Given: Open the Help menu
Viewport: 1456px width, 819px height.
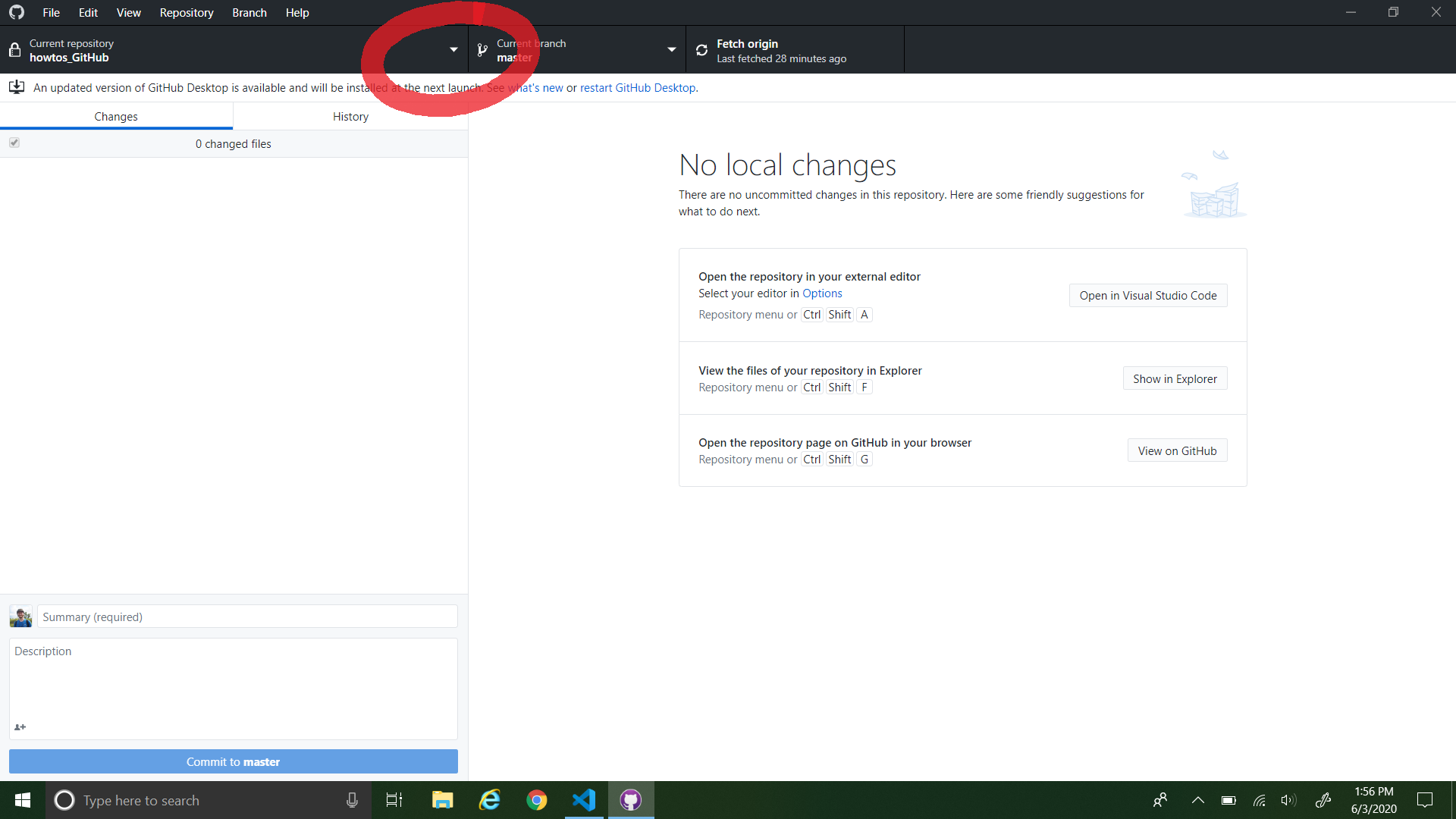Looking at the screenshot, I should click(x=297, y=12).
